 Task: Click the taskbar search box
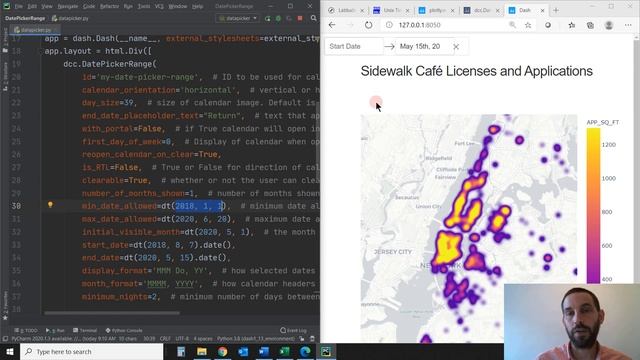tap(91, 351)
